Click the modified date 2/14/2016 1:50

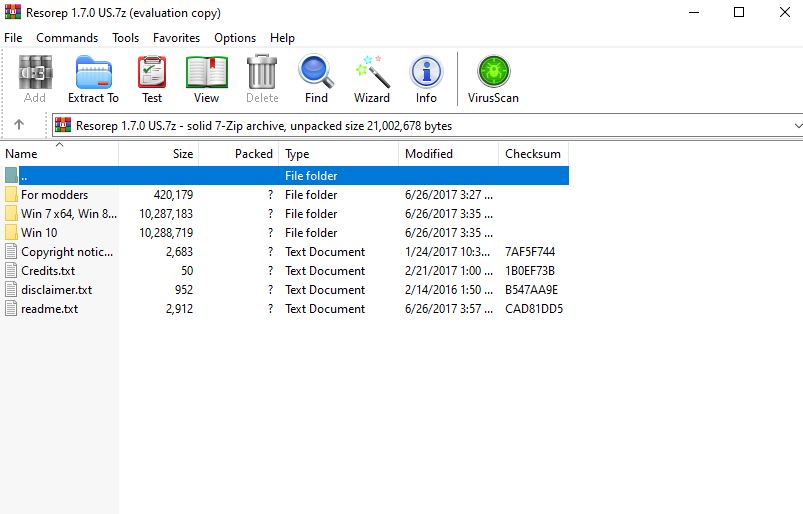(449, 290)
